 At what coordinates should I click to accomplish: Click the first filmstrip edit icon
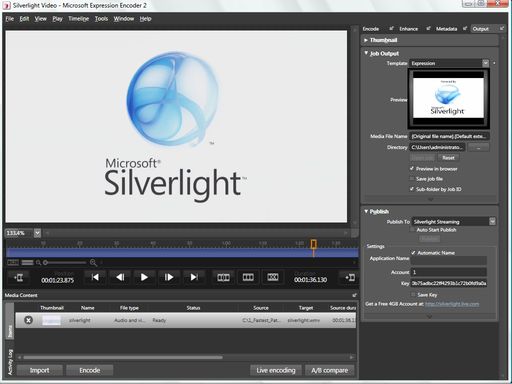click(x=223, y=277)
